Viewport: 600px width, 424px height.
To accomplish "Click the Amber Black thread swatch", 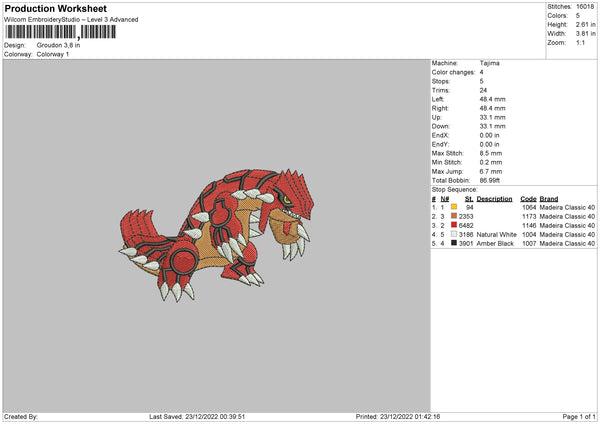I will tap(454, 243).
